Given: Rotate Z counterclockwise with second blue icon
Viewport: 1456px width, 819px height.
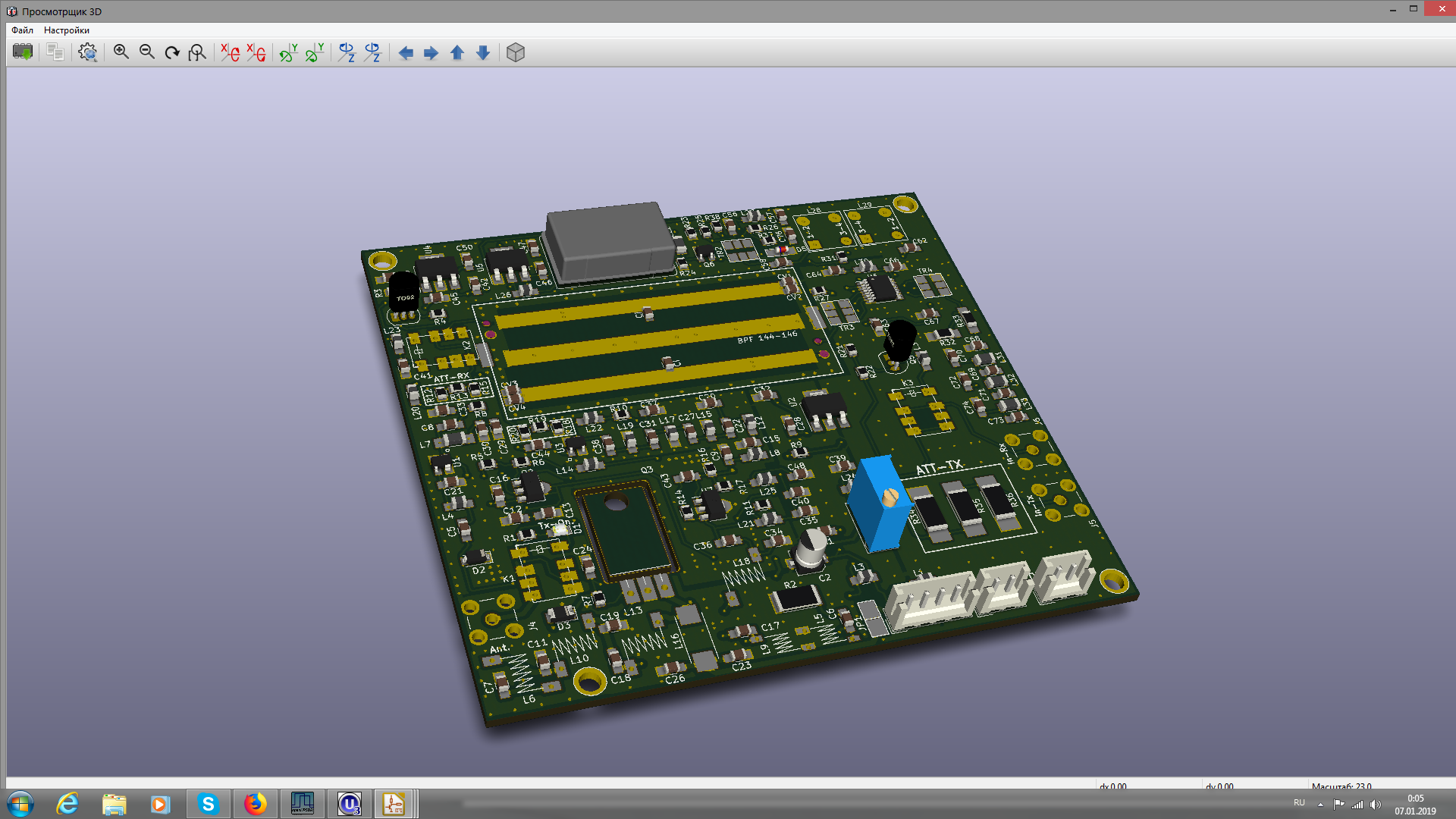Looking at the screenshot, I should [x=372, y=52].
